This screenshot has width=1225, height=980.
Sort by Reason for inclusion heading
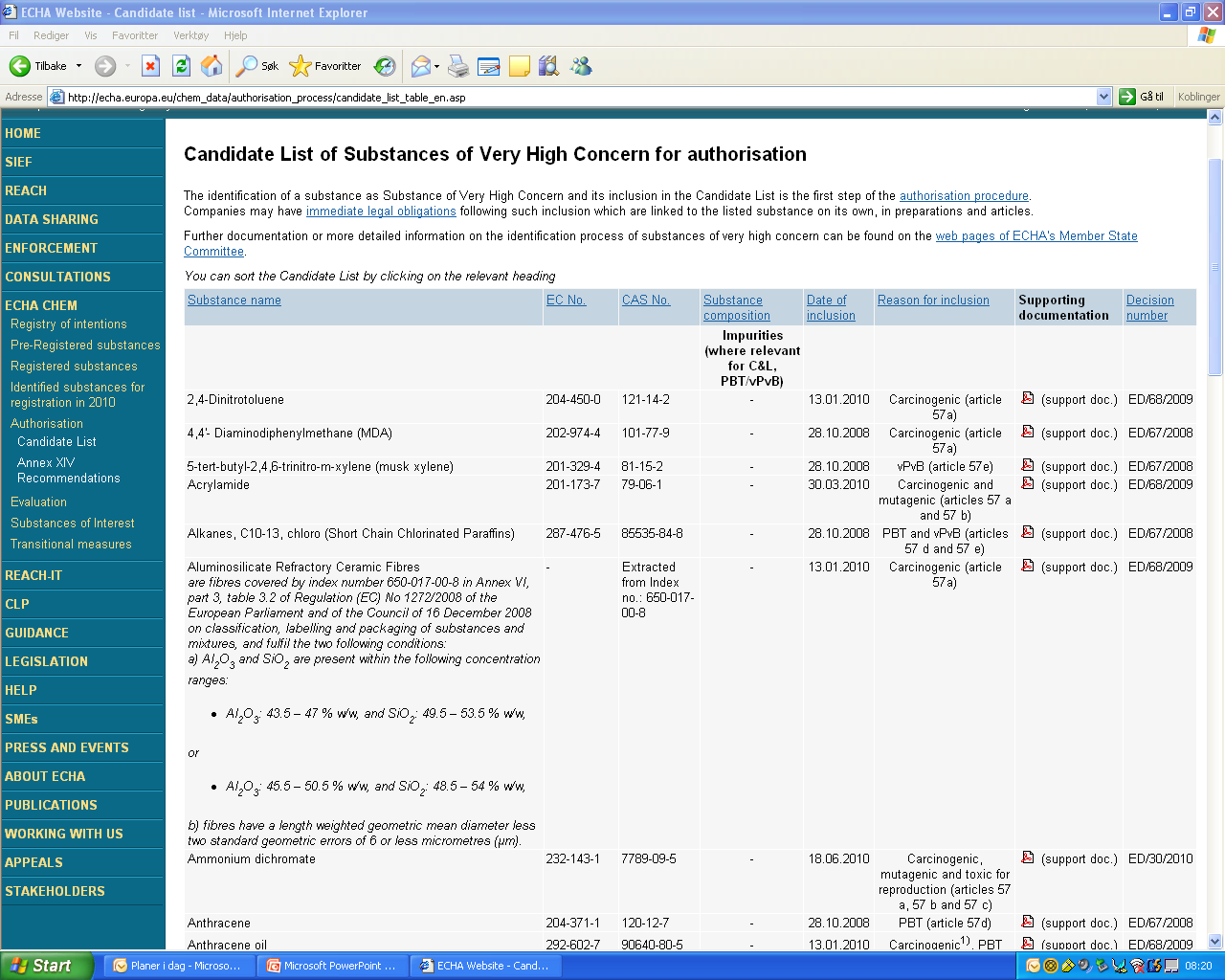(933, 300)
